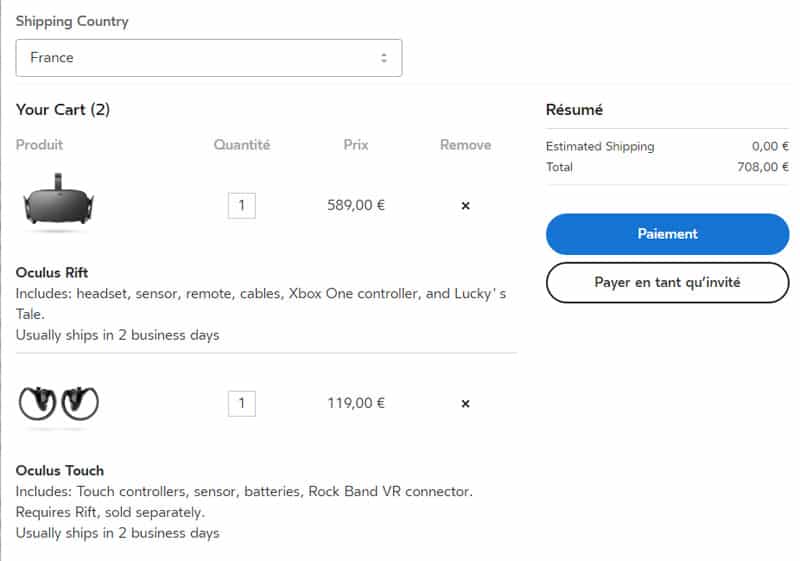Choose Payer en tant qu'invité
The width and height of the screenshot is (800, 561).
click(667, 283)
